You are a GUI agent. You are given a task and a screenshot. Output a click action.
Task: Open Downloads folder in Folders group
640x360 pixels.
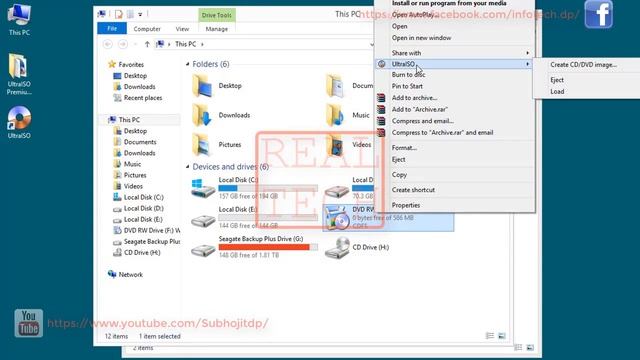[x=202, y=115]
